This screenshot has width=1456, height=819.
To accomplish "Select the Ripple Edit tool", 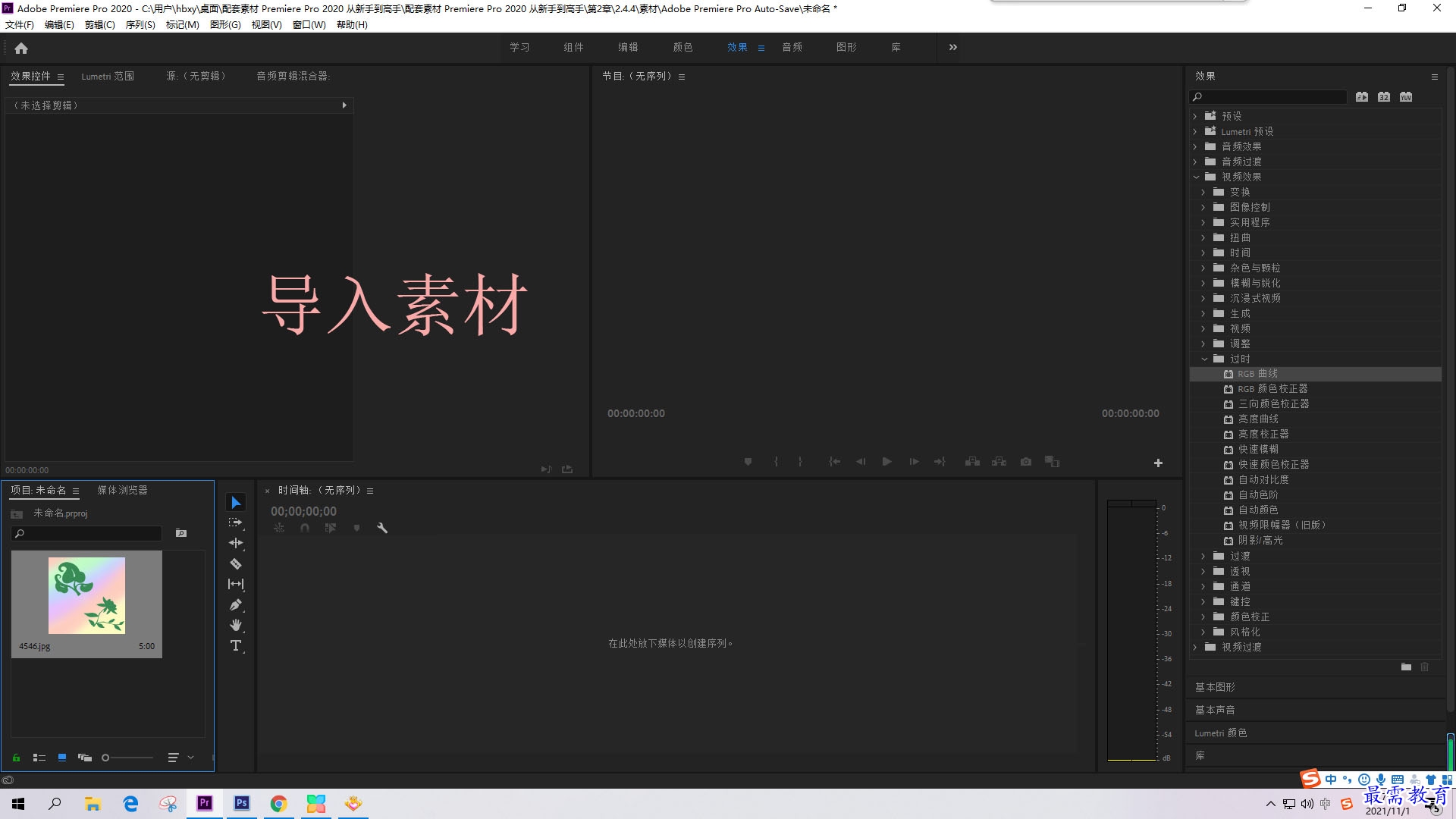I will 236,543.
